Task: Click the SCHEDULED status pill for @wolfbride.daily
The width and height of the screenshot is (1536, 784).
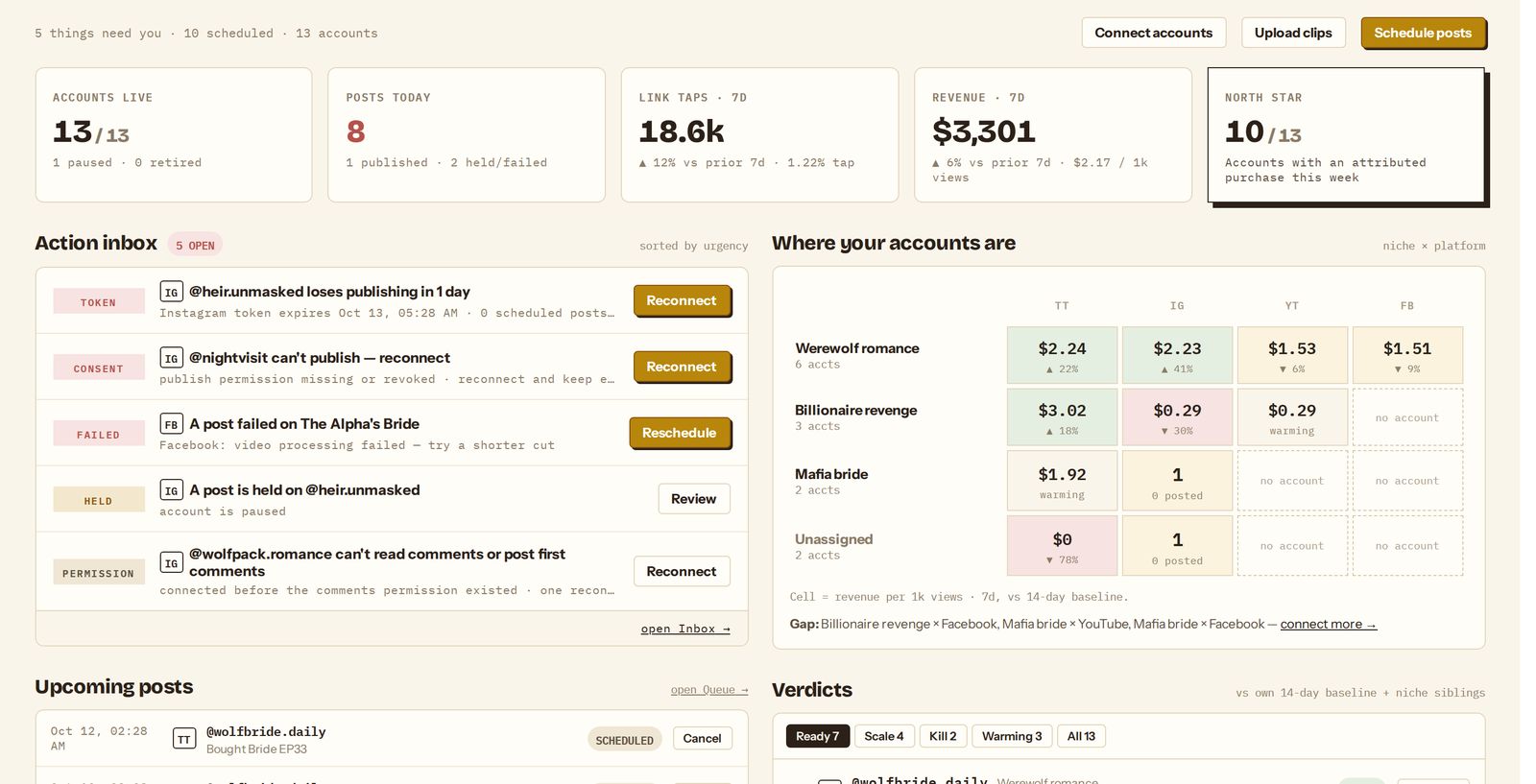Action: click(x=624, y=739)
